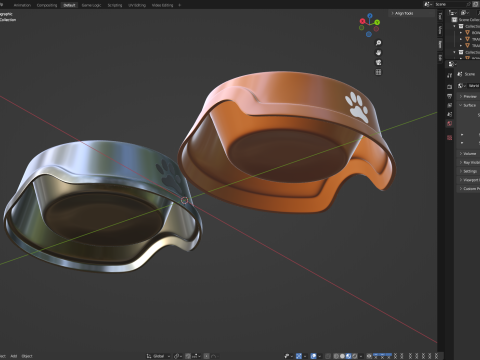Open the outliner editor type dropdown
480x360 pixels.
point(453,13)
